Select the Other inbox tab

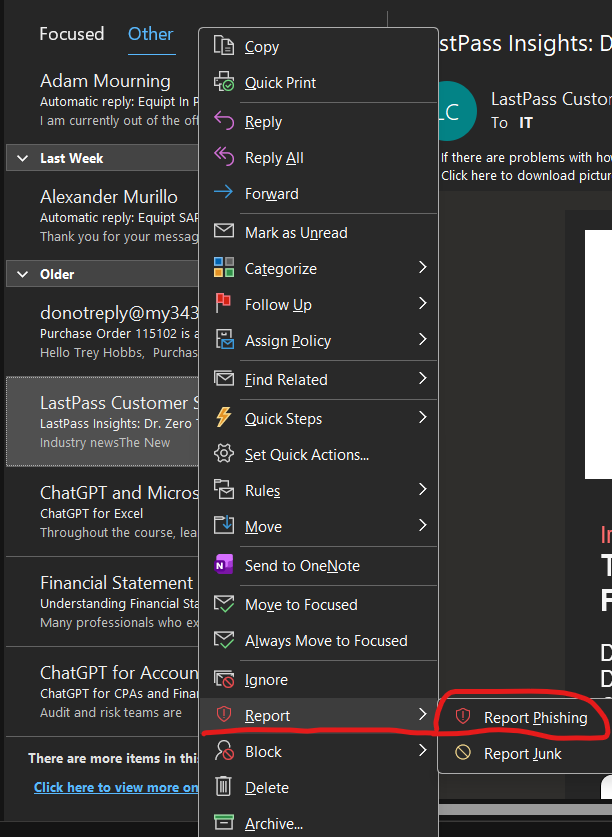coord(151,34)
